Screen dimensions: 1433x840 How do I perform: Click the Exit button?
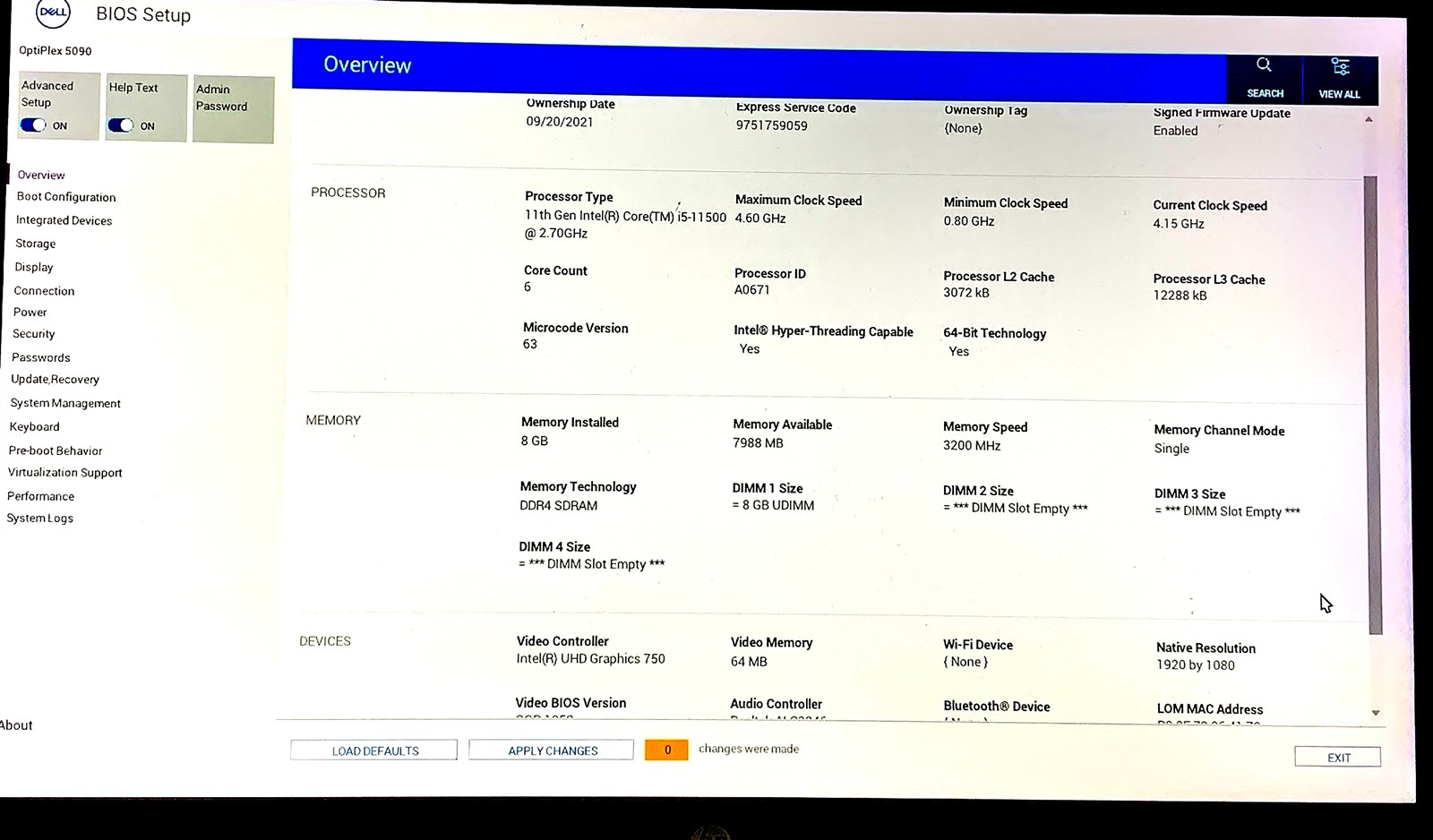click(1337, 758)
